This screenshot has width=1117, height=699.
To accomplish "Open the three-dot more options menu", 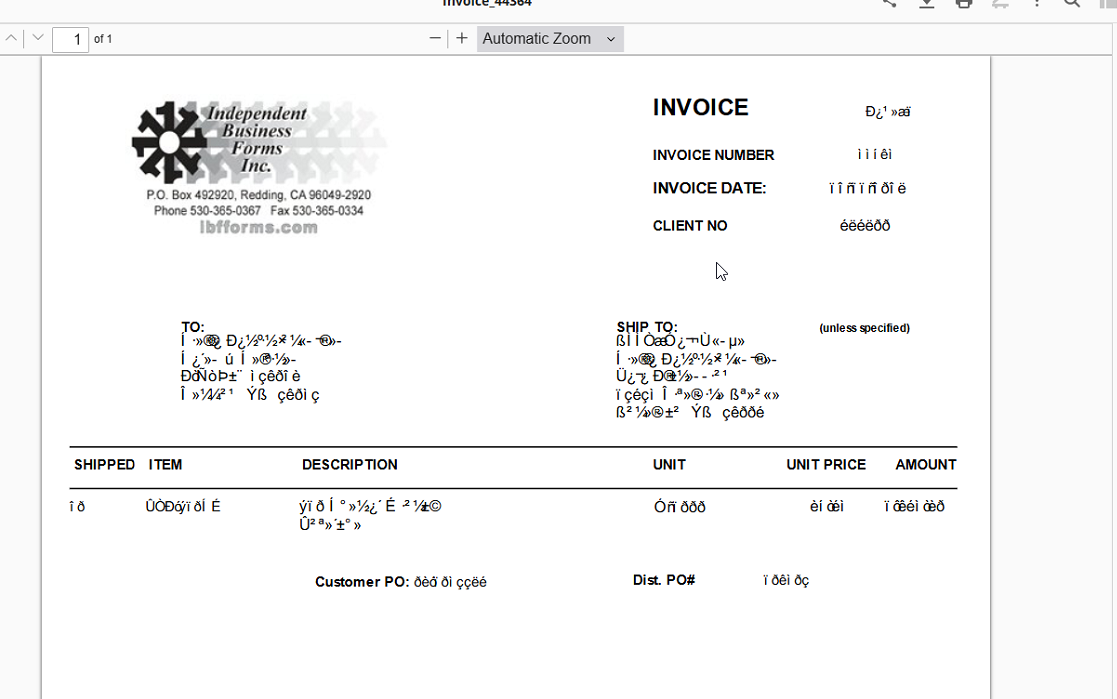I will coord(1037,4).
